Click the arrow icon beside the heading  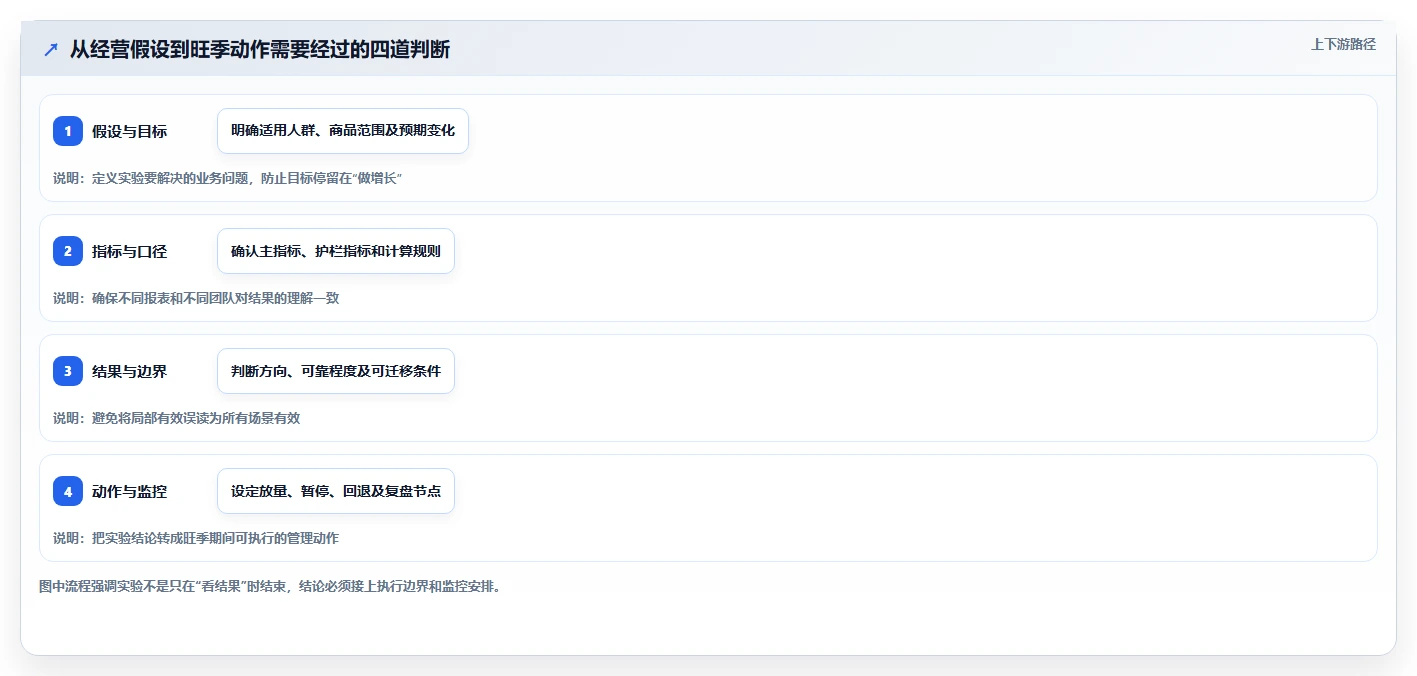click(x=51, y=50)
